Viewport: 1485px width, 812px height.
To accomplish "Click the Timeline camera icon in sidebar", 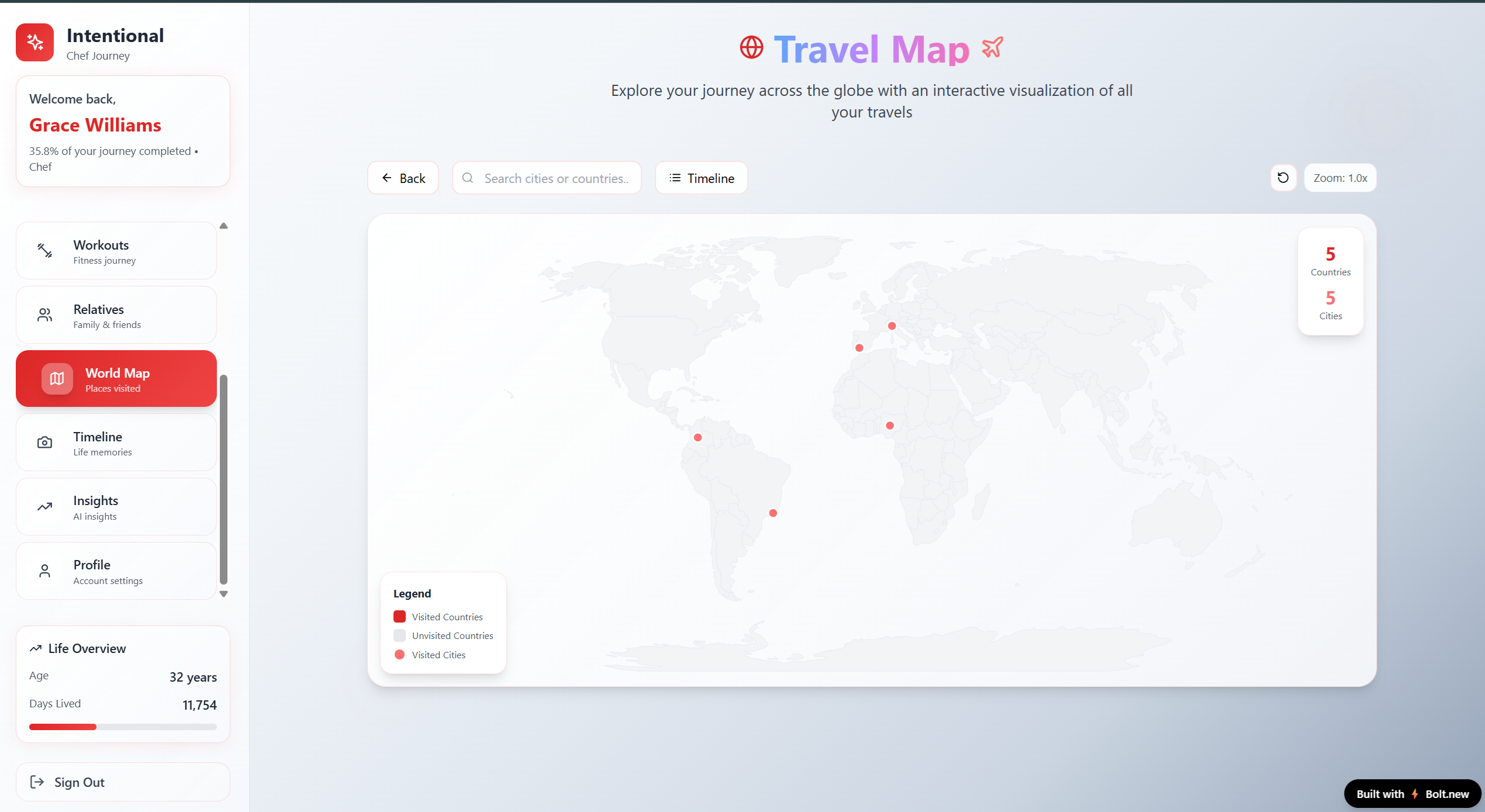I will 45,443.
